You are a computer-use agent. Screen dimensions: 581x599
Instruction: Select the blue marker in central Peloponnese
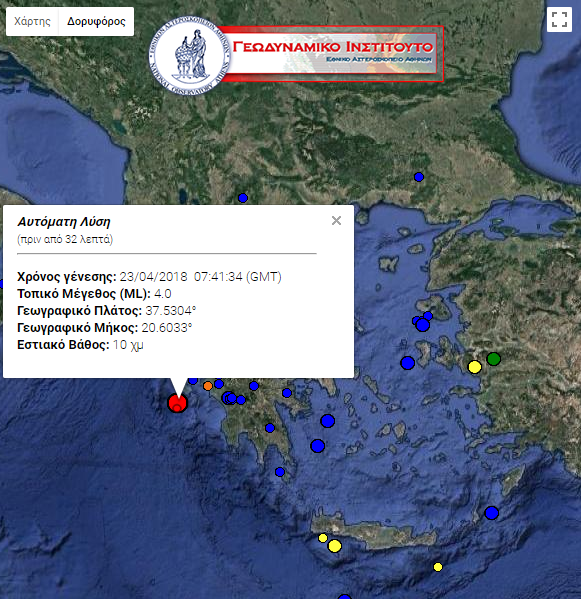coord(270,428)
